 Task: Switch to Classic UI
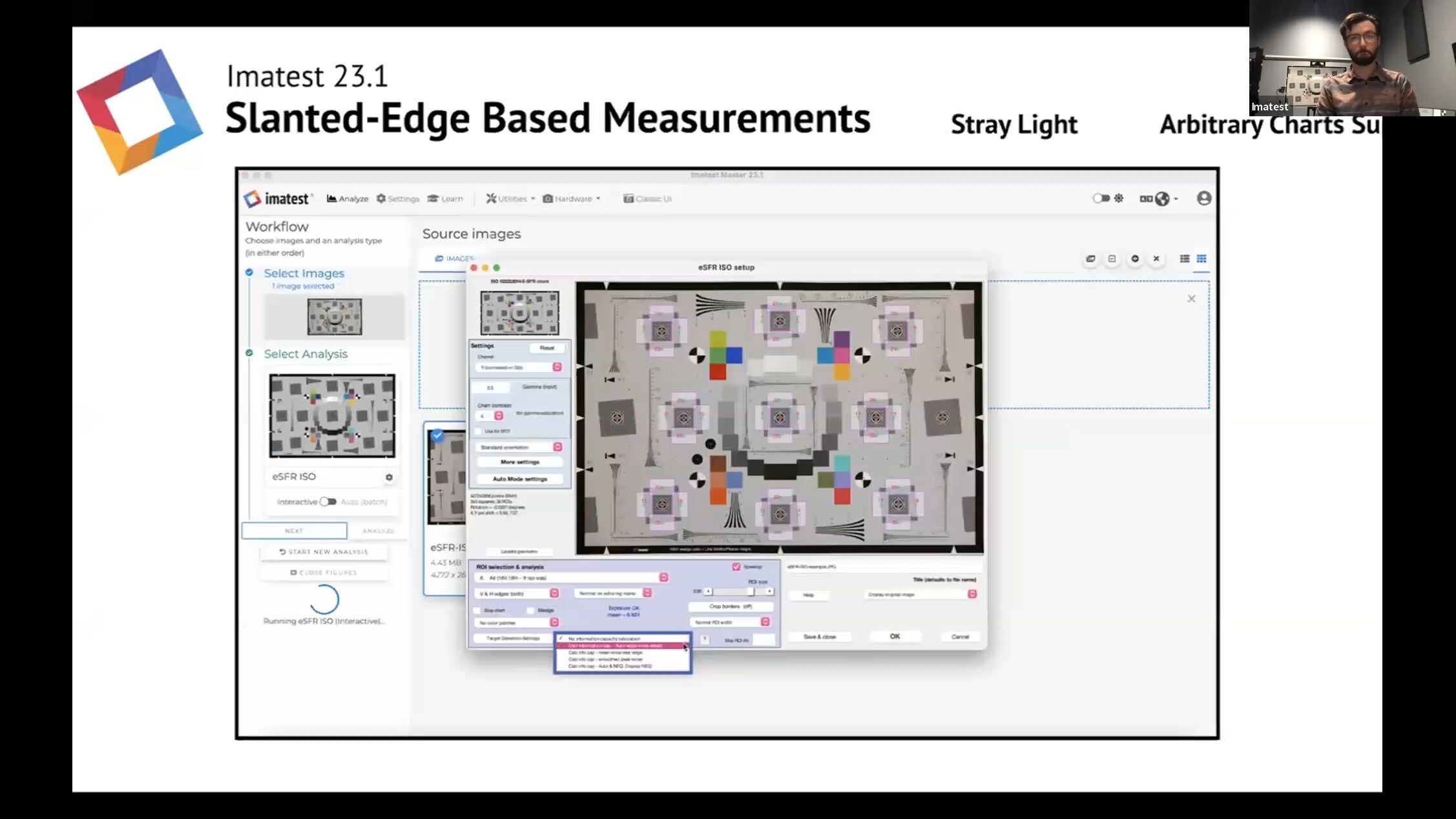pos(647,199)
